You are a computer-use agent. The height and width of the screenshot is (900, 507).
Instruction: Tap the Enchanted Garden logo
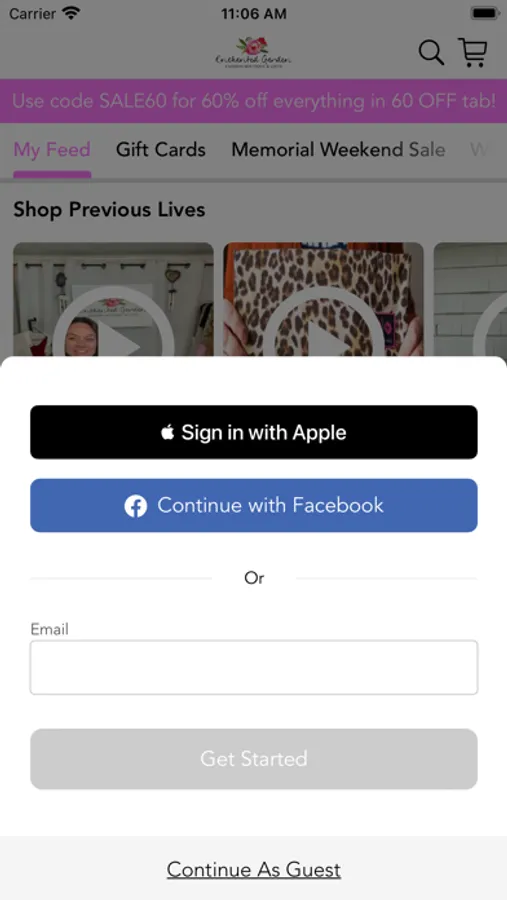click(253, 53)
